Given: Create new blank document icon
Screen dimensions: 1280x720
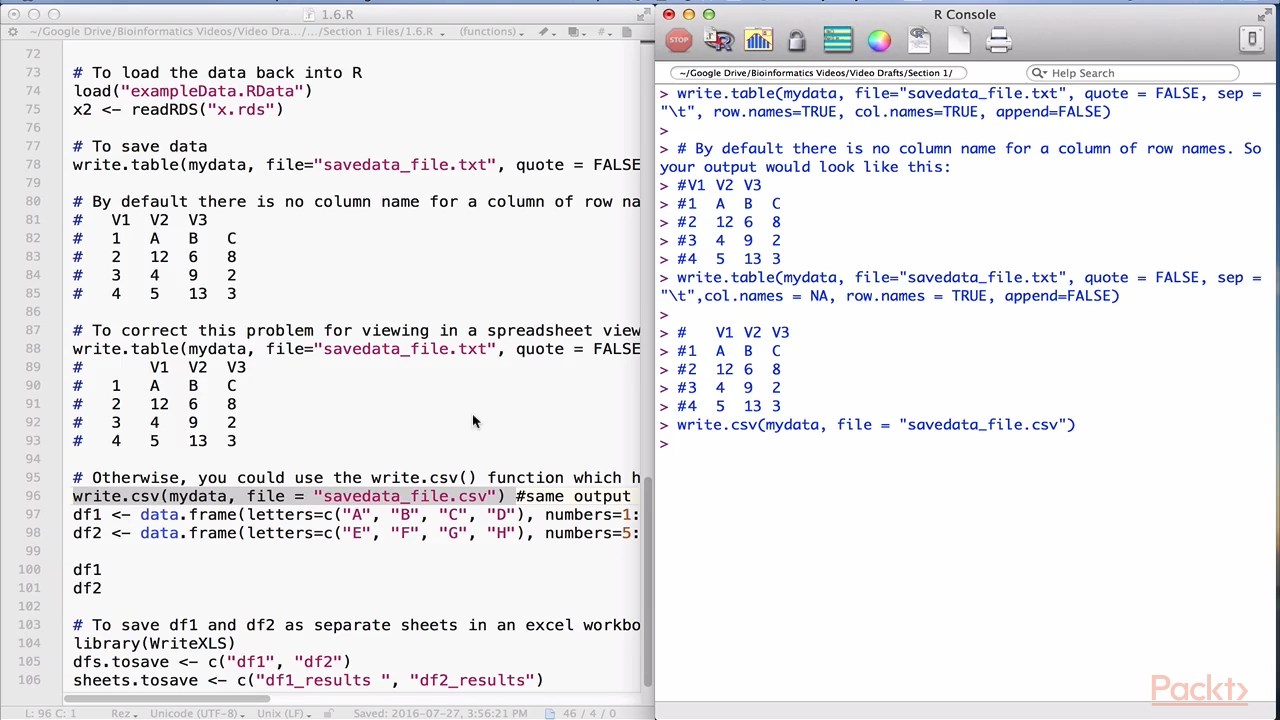Looking at the screenshot, I should (959, 41).
